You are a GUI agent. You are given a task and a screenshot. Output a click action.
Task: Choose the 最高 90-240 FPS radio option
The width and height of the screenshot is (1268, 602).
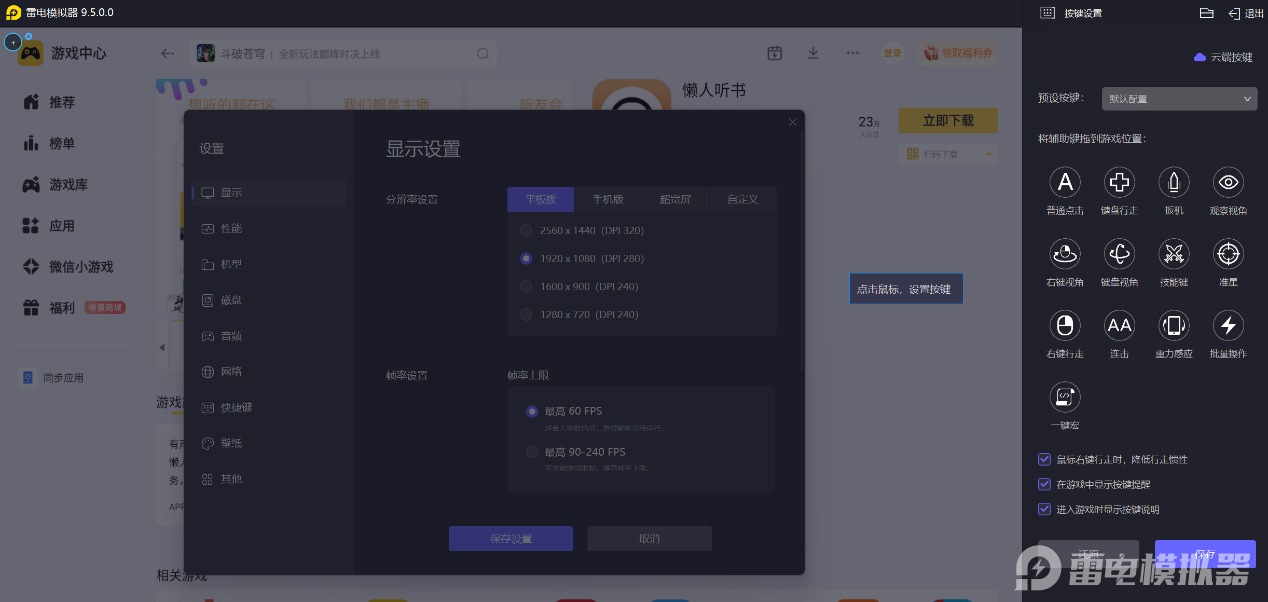tap(532, 452)
